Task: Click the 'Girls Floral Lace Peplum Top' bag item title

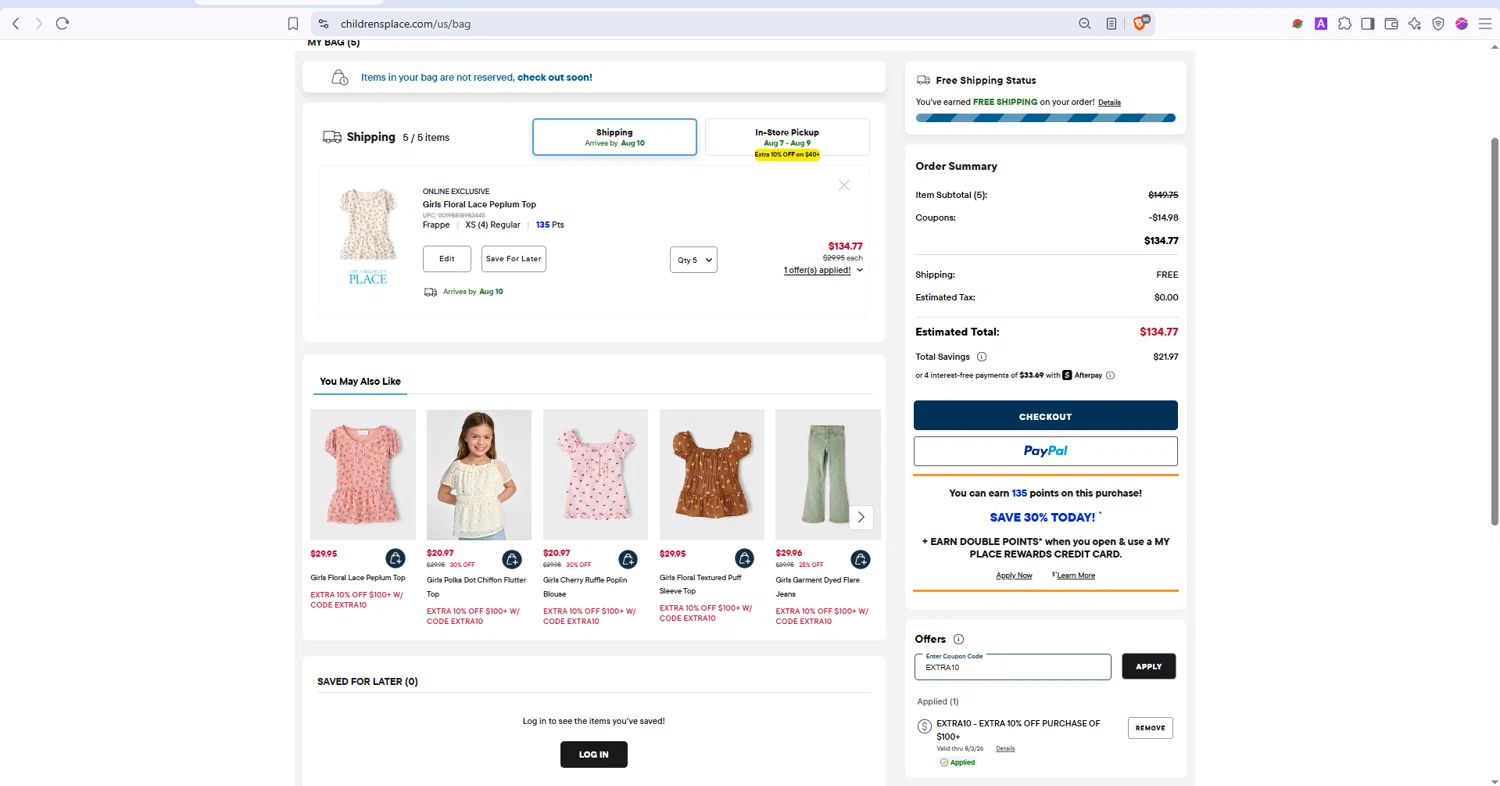Action: tap(479, 204)
